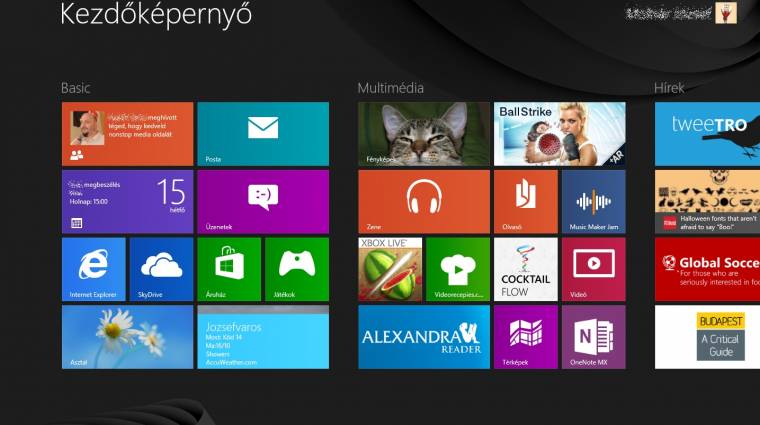Launch Music Maker Jam tile
760x425 pixels.
[594, 202]
